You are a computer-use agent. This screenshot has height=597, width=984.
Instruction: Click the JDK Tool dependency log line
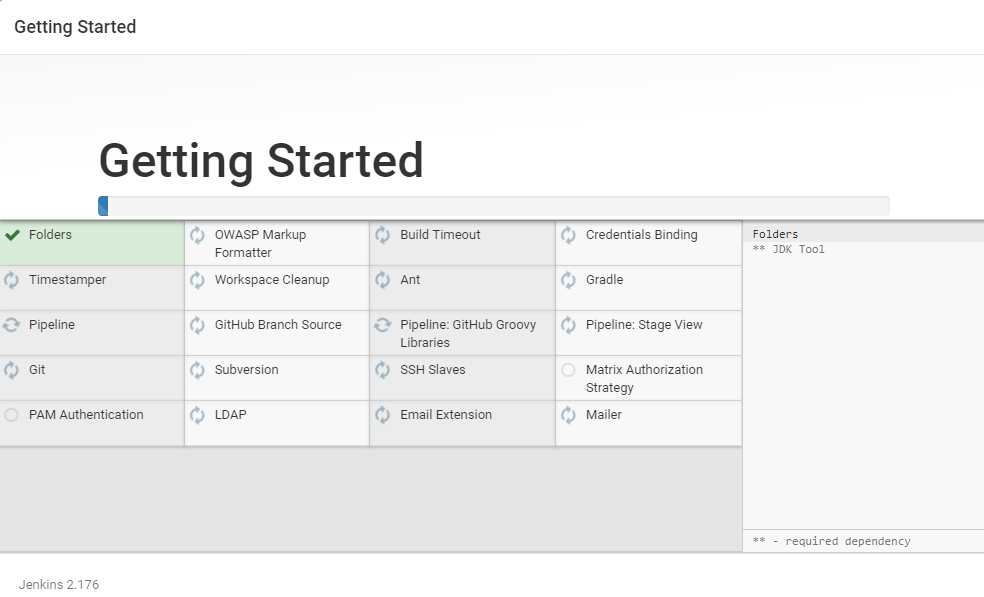tap(789, 249)
